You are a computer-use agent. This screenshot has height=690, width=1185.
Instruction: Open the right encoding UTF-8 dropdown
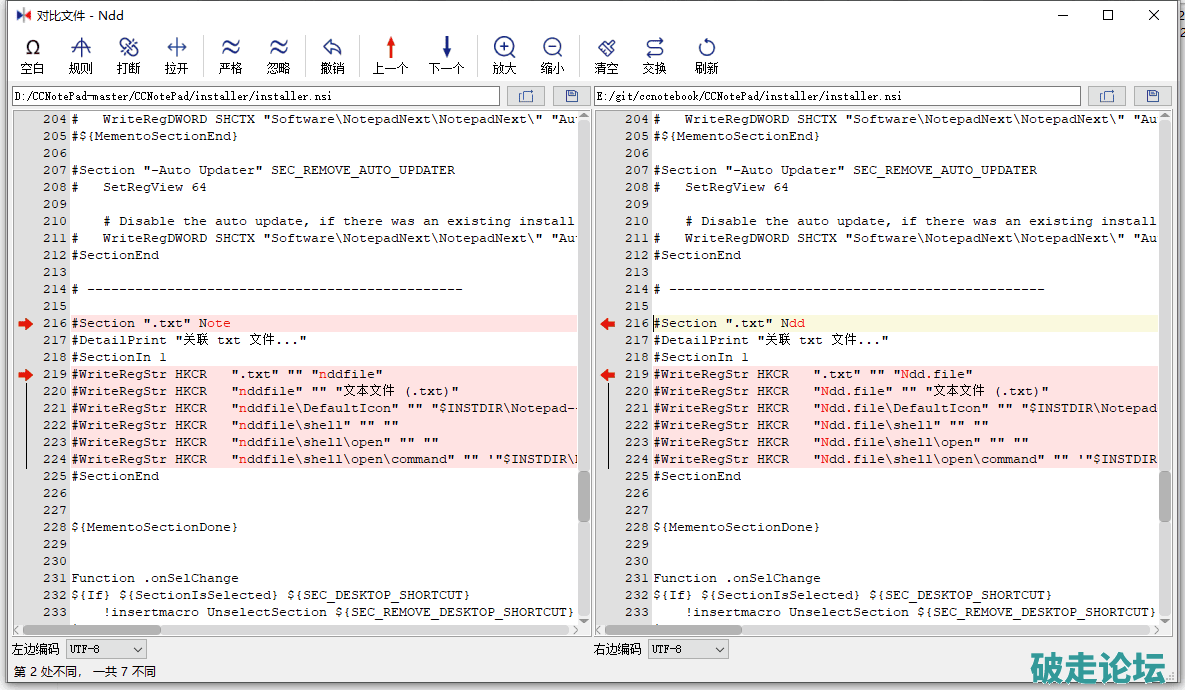[688, 649]
